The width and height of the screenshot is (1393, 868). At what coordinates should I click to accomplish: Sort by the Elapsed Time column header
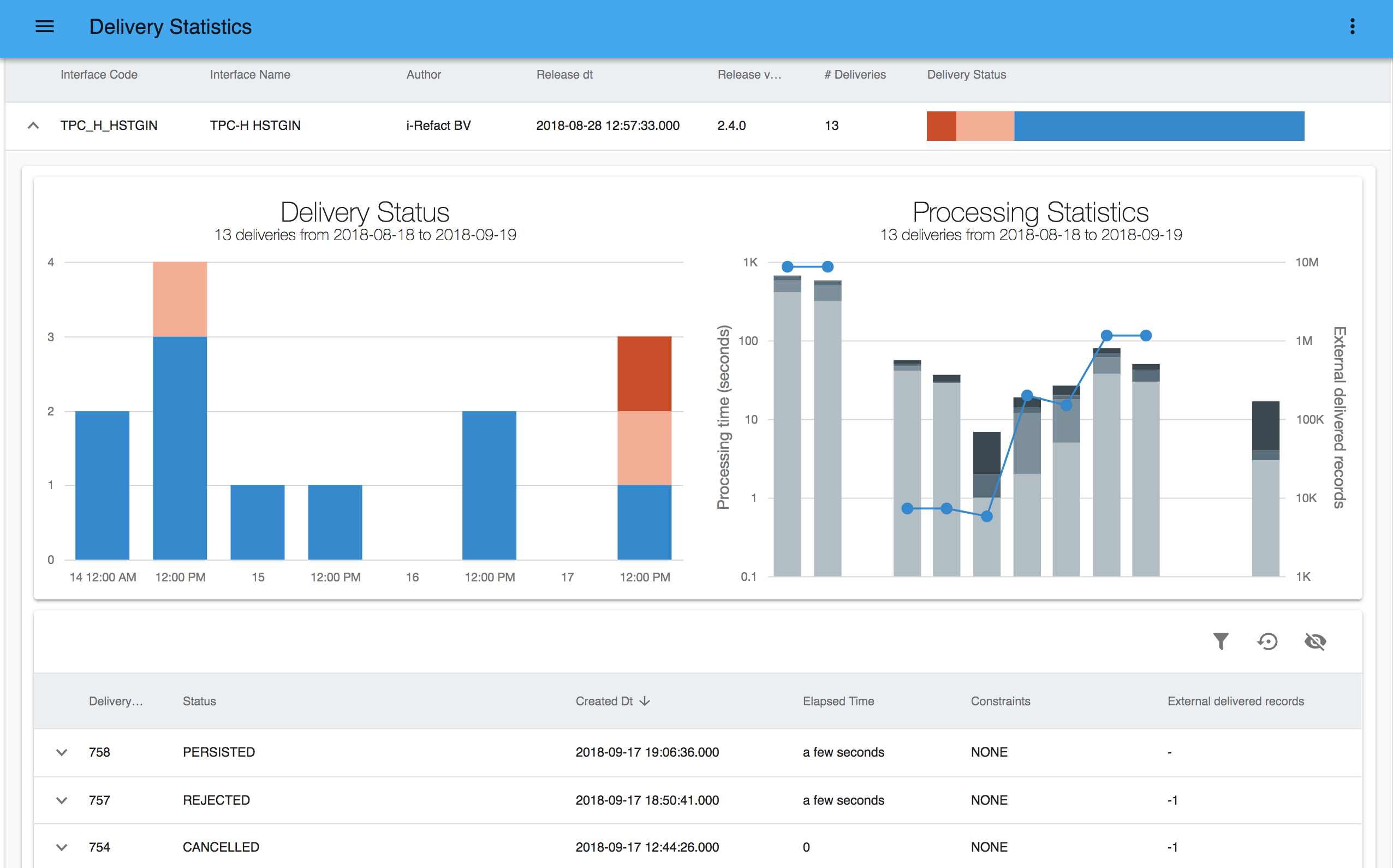pos(838,701)
